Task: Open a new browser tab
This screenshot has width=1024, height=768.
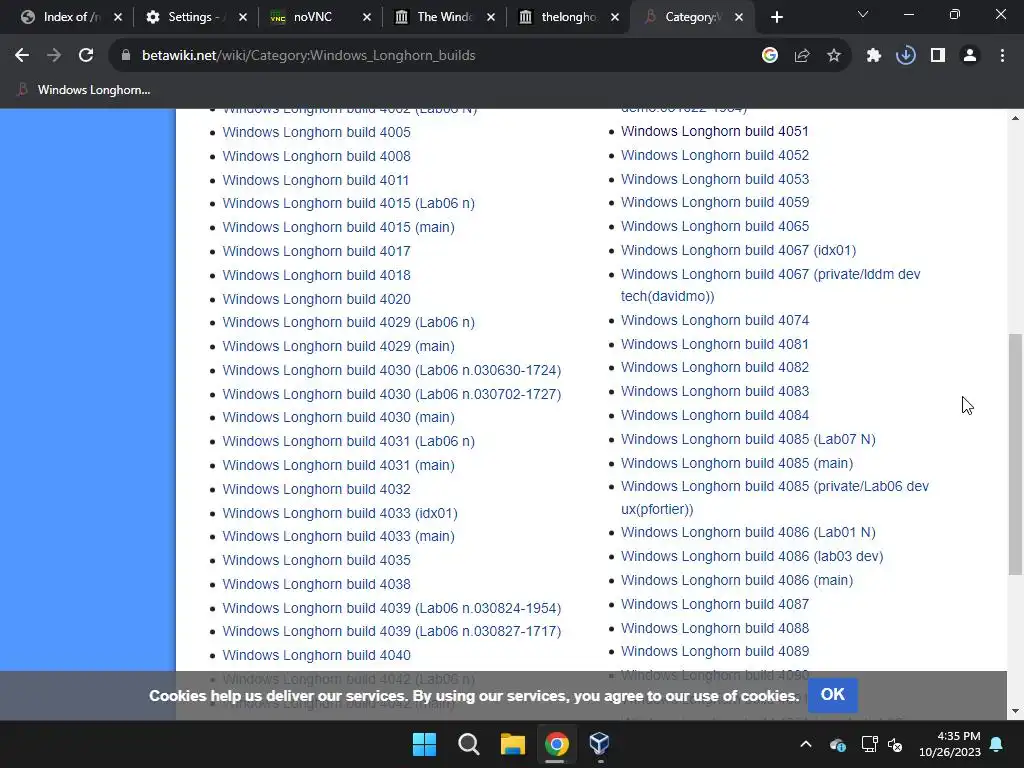Action: pos(776,18)
